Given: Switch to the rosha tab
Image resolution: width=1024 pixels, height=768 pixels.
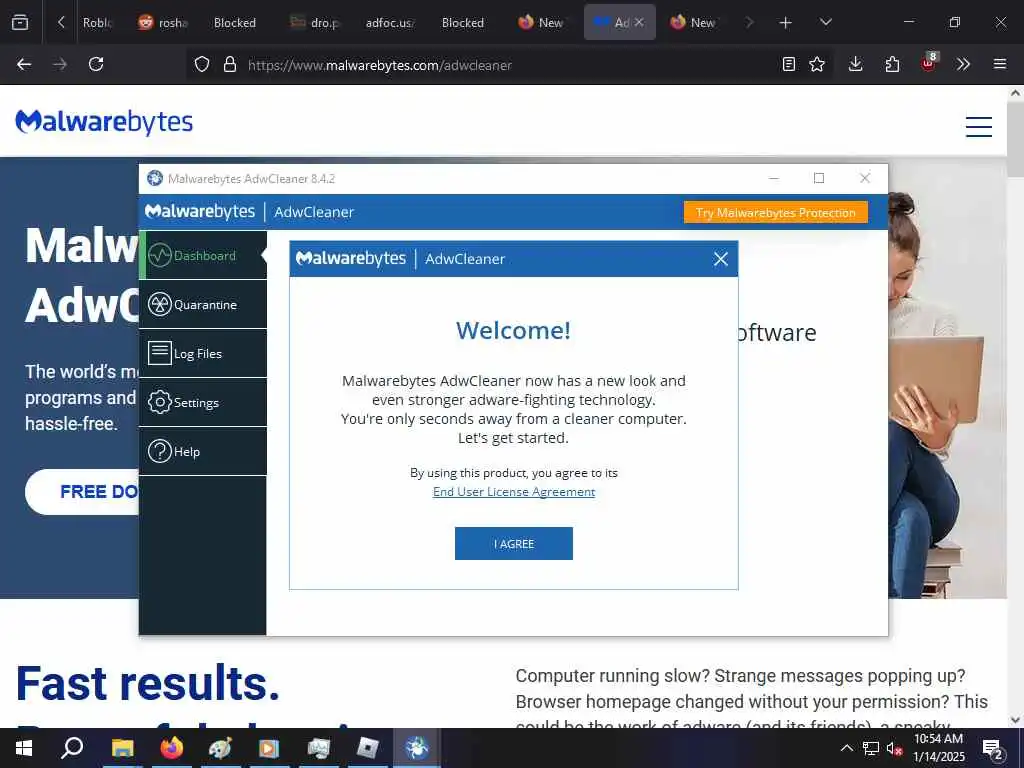Looking at the screenshot, I should (165, 23).
